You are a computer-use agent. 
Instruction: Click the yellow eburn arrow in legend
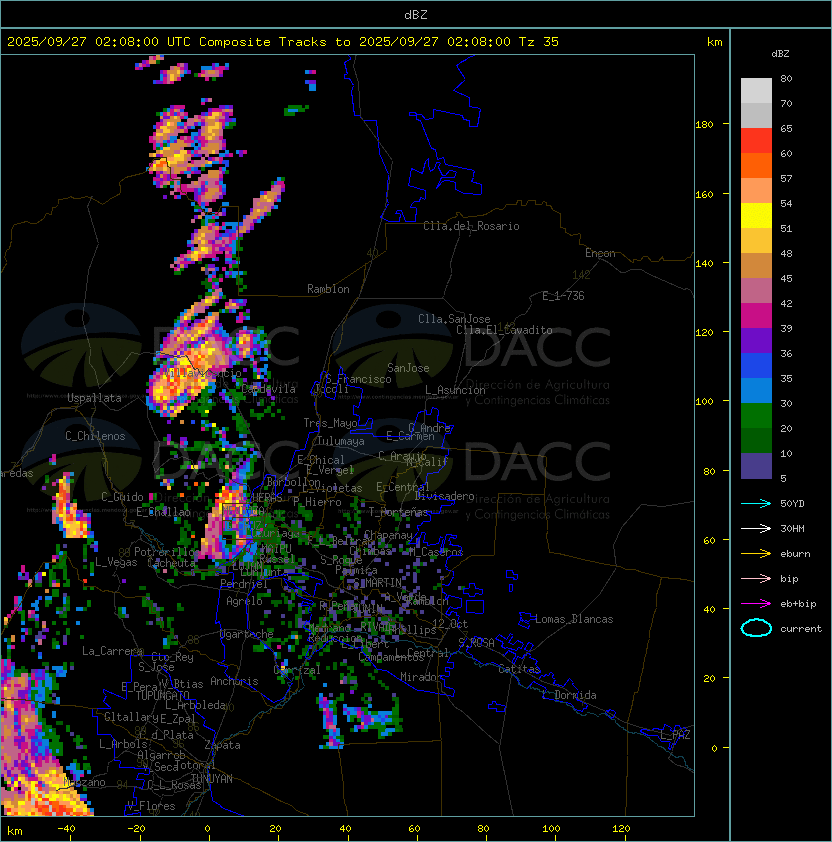tap(756, 554)
